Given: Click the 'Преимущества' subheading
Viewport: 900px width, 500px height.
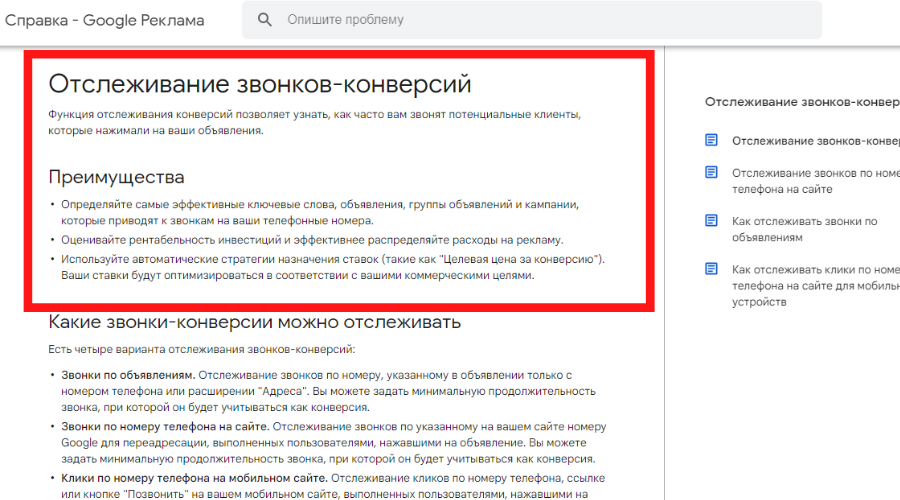Looking at the screenshot, I should point(116,177).
